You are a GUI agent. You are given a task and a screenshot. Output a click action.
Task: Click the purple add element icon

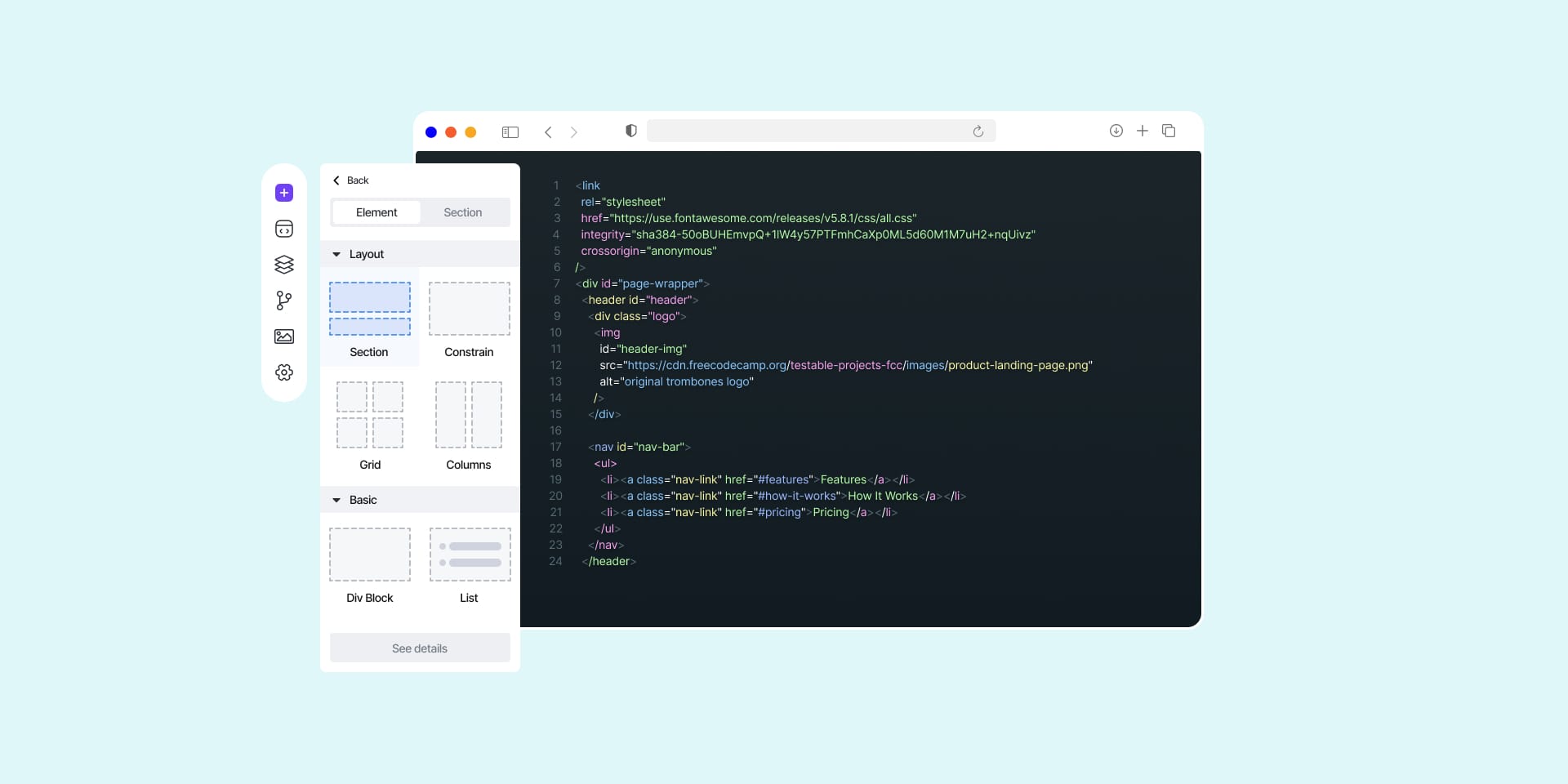point(283,193)
